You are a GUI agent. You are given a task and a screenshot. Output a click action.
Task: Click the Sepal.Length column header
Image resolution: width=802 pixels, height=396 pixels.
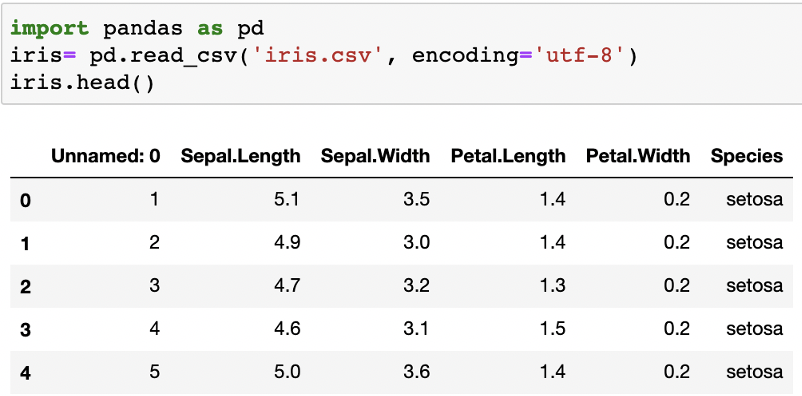click(x=240, y=156)
